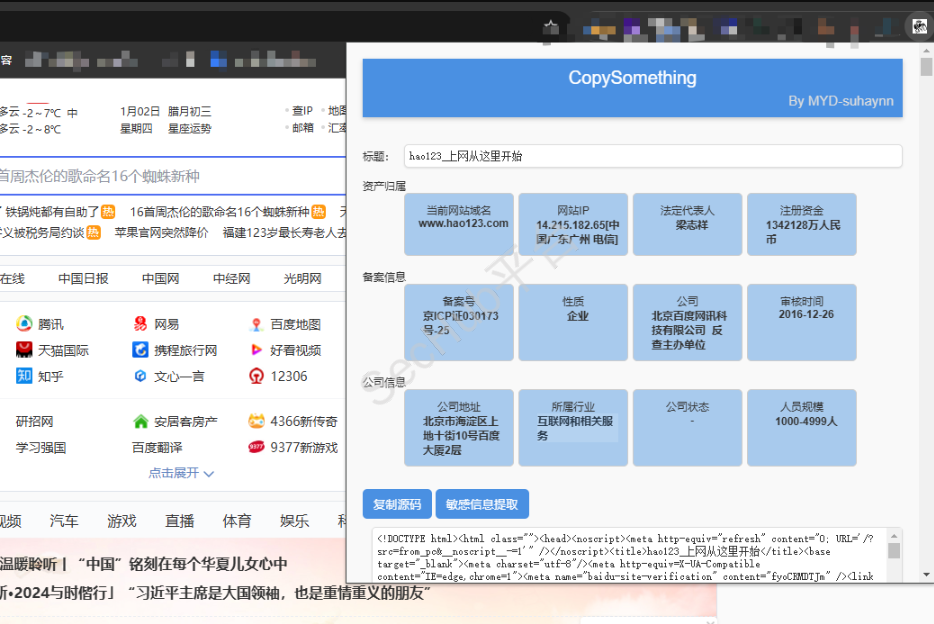The image size is (934, 624).
Task: Open the 星座运势 link
Action: click(x=189, y=129)
